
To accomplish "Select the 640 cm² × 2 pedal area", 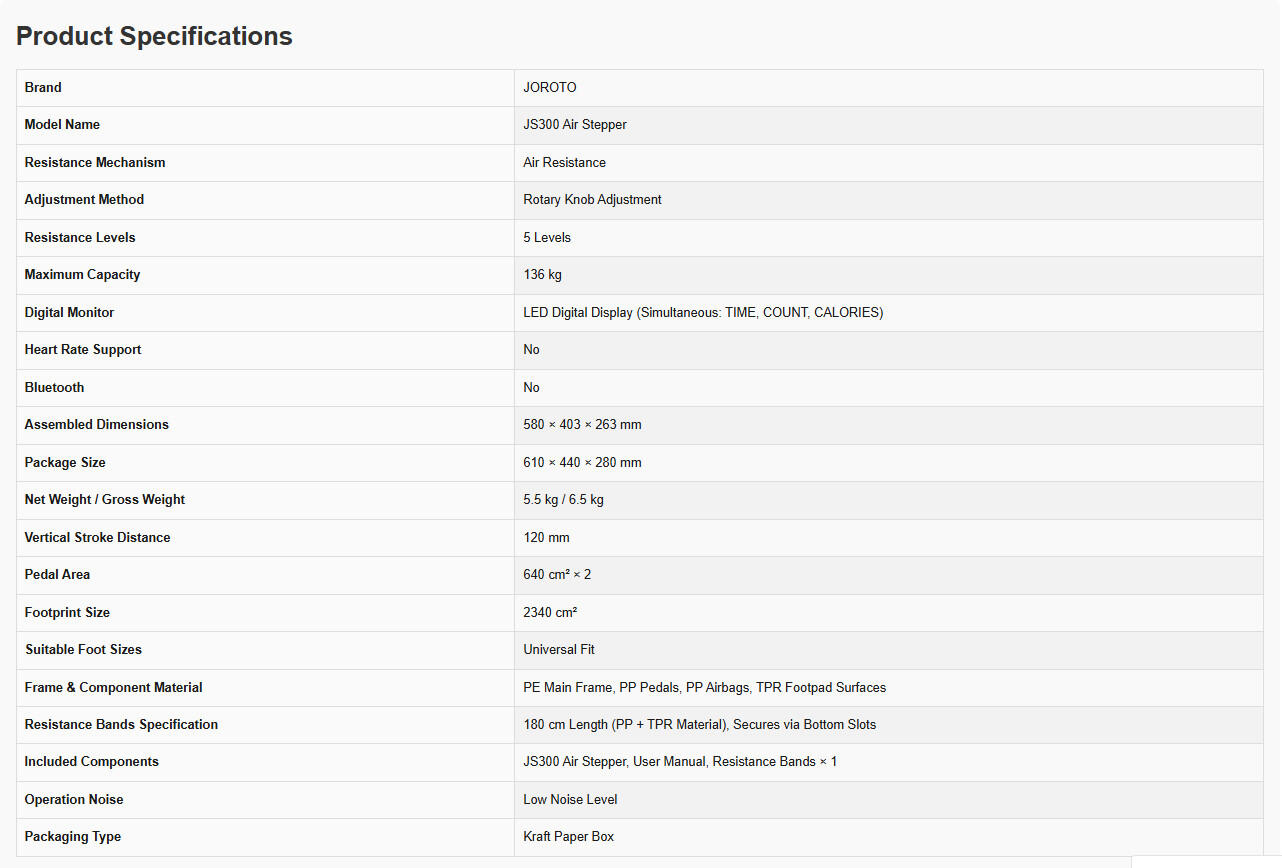I will pyautogui.click(x=557, y=575).
